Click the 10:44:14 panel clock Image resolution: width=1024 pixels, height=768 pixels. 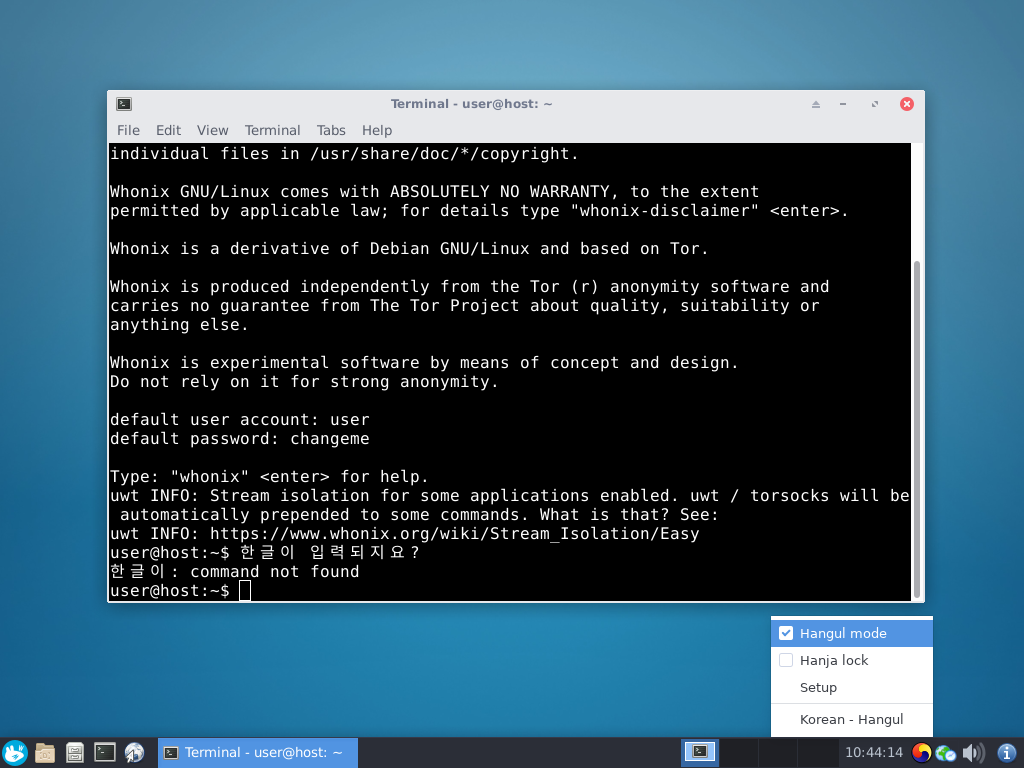(874, 753)
